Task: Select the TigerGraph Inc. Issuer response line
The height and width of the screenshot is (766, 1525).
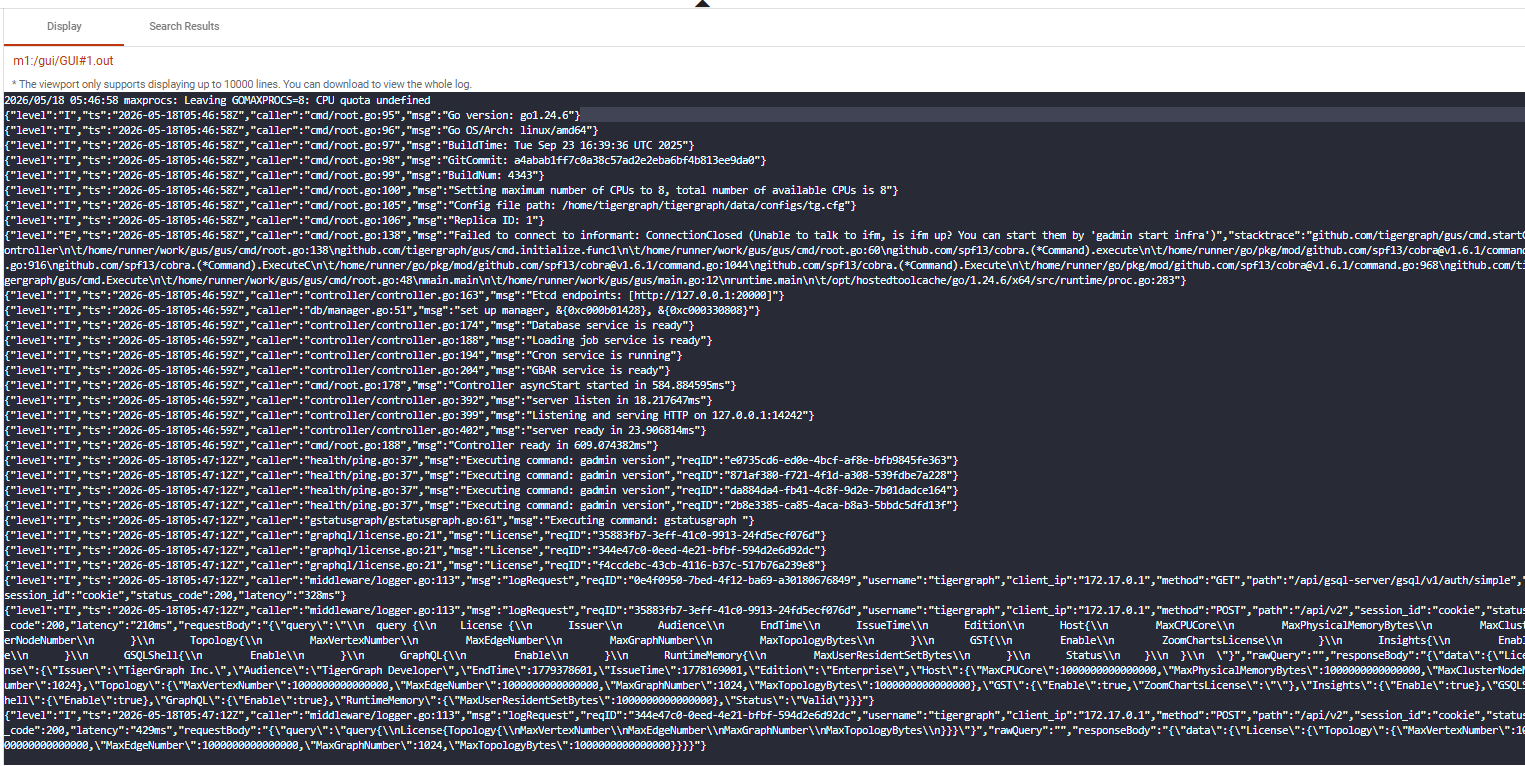Action: (764, 671)
